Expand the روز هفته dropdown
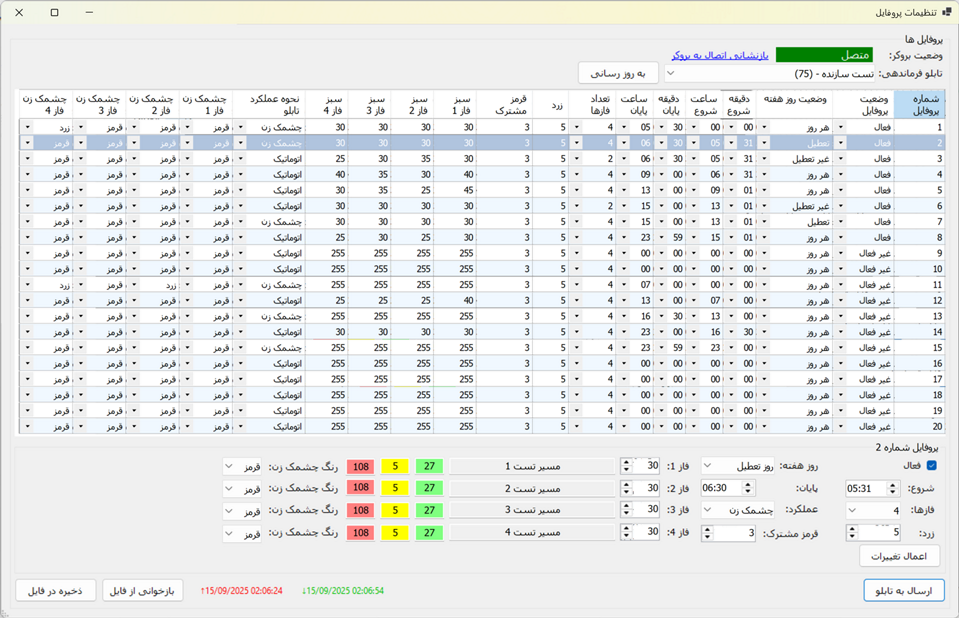The width and height of the screenshot is (959, 618). tap(737, 466)
